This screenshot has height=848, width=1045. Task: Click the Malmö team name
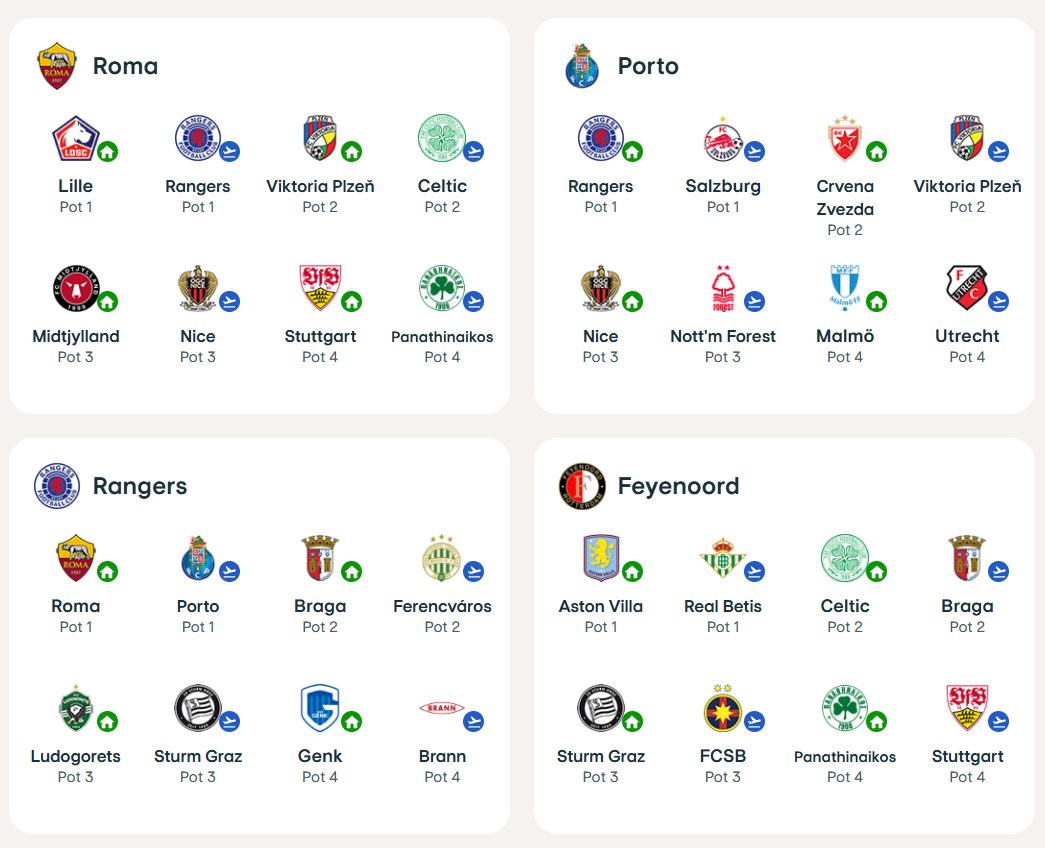click(845, 336)
